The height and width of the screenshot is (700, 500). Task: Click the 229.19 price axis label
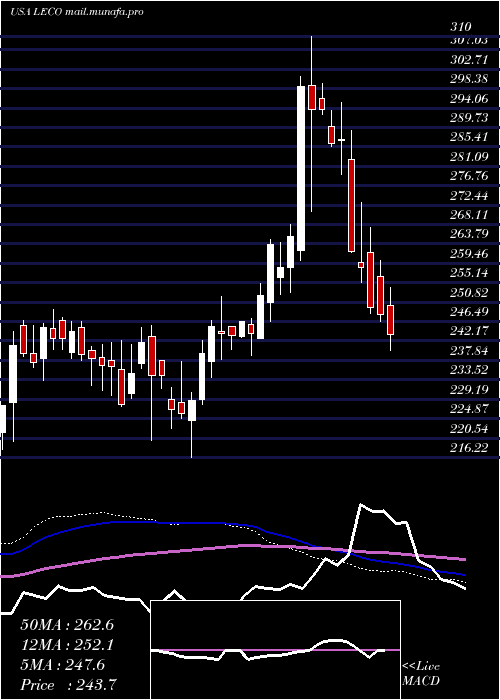pyautogui.click(x=469, y=389)
